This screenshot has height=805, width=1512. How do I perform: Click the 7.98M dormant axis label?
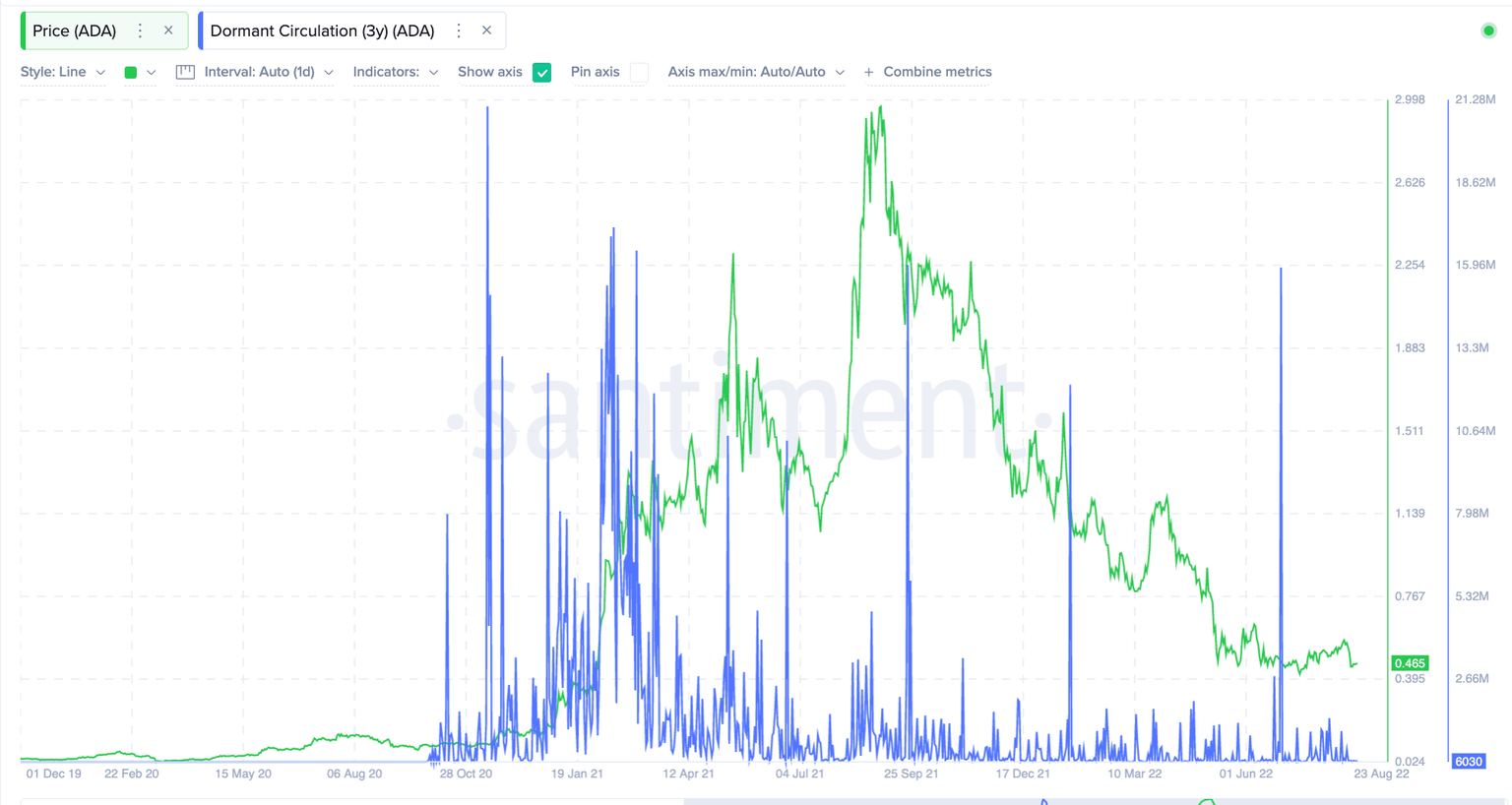[x=1472, y=513]
